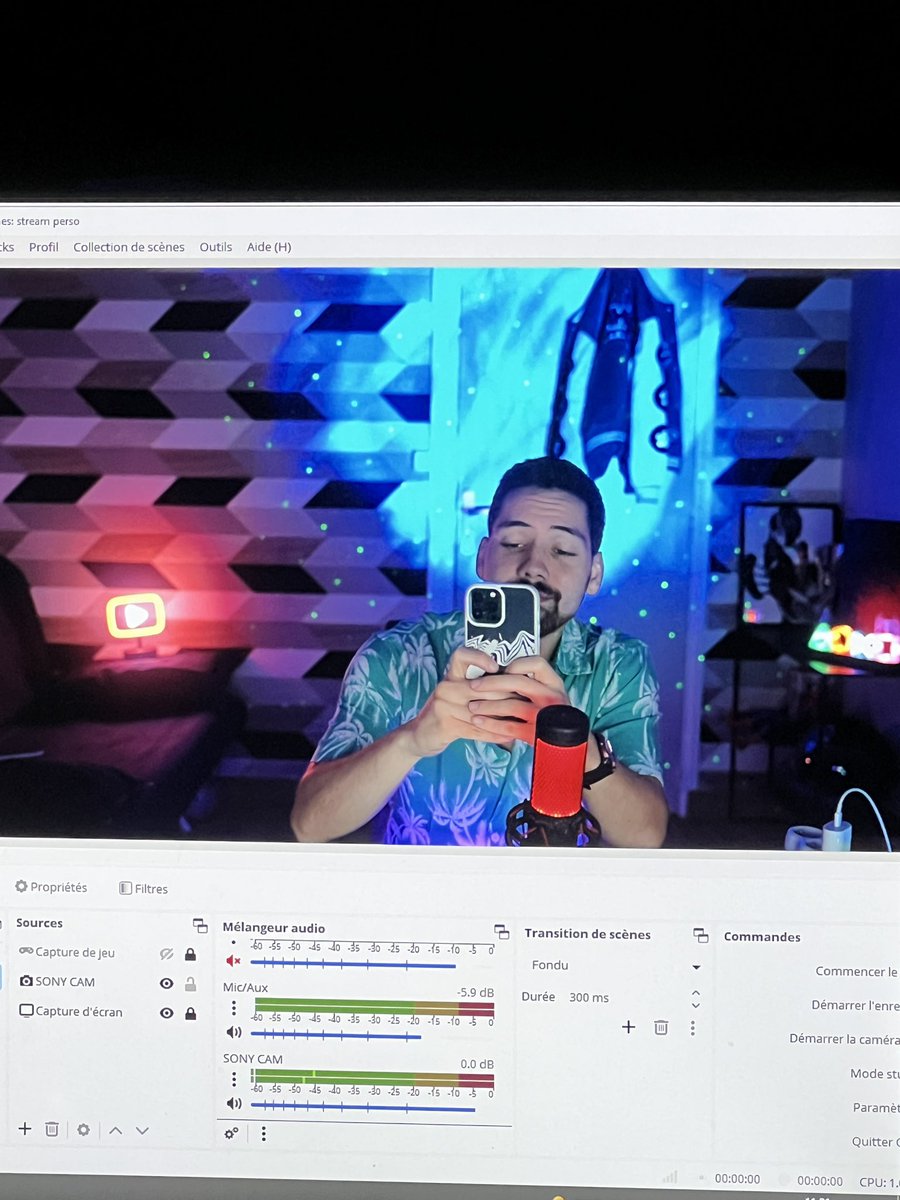Open source properties gear in Sources toolbar
The width and height of the screenshot is (900, 1200).
coord(83,1130)
